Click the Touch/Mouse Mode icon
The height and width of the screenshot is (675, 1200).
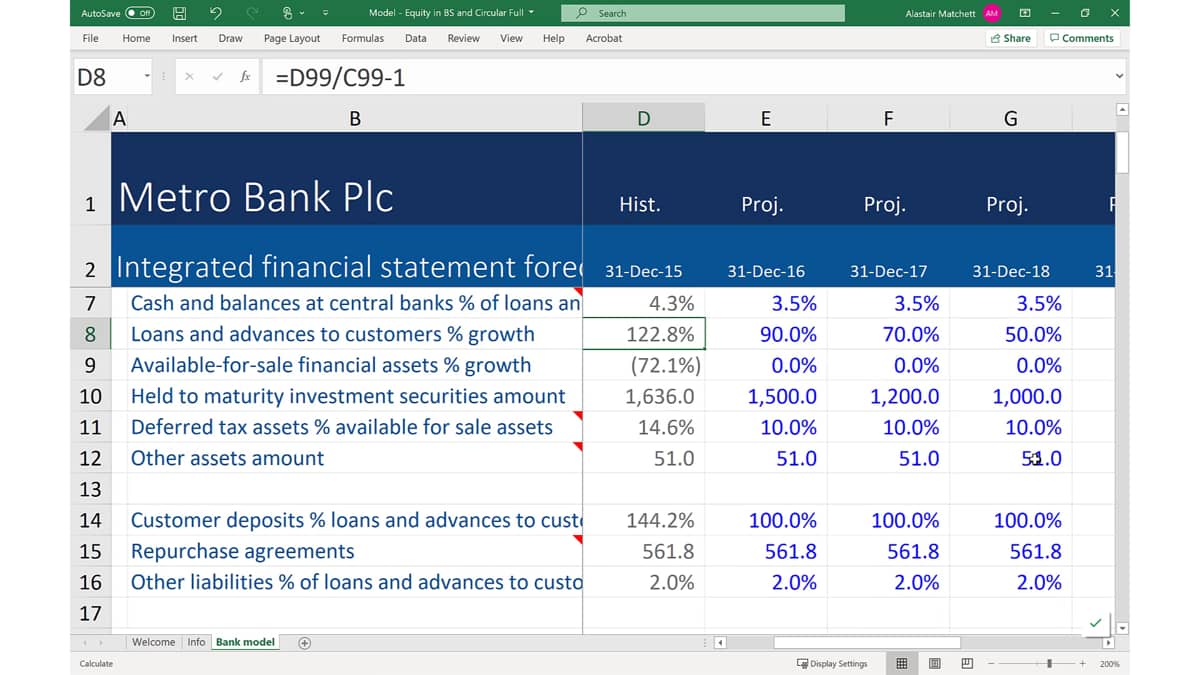pyautogui.click(x=289, y=13)
